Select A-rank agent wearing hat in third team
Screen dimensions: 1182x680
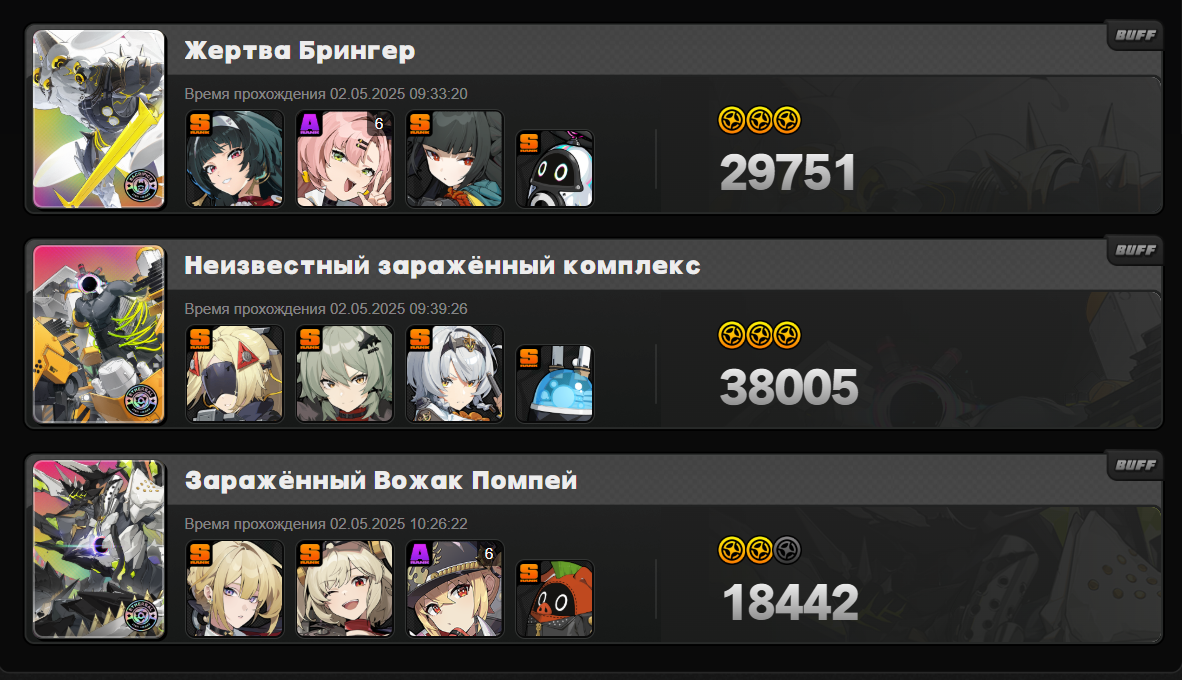(455, 589)
